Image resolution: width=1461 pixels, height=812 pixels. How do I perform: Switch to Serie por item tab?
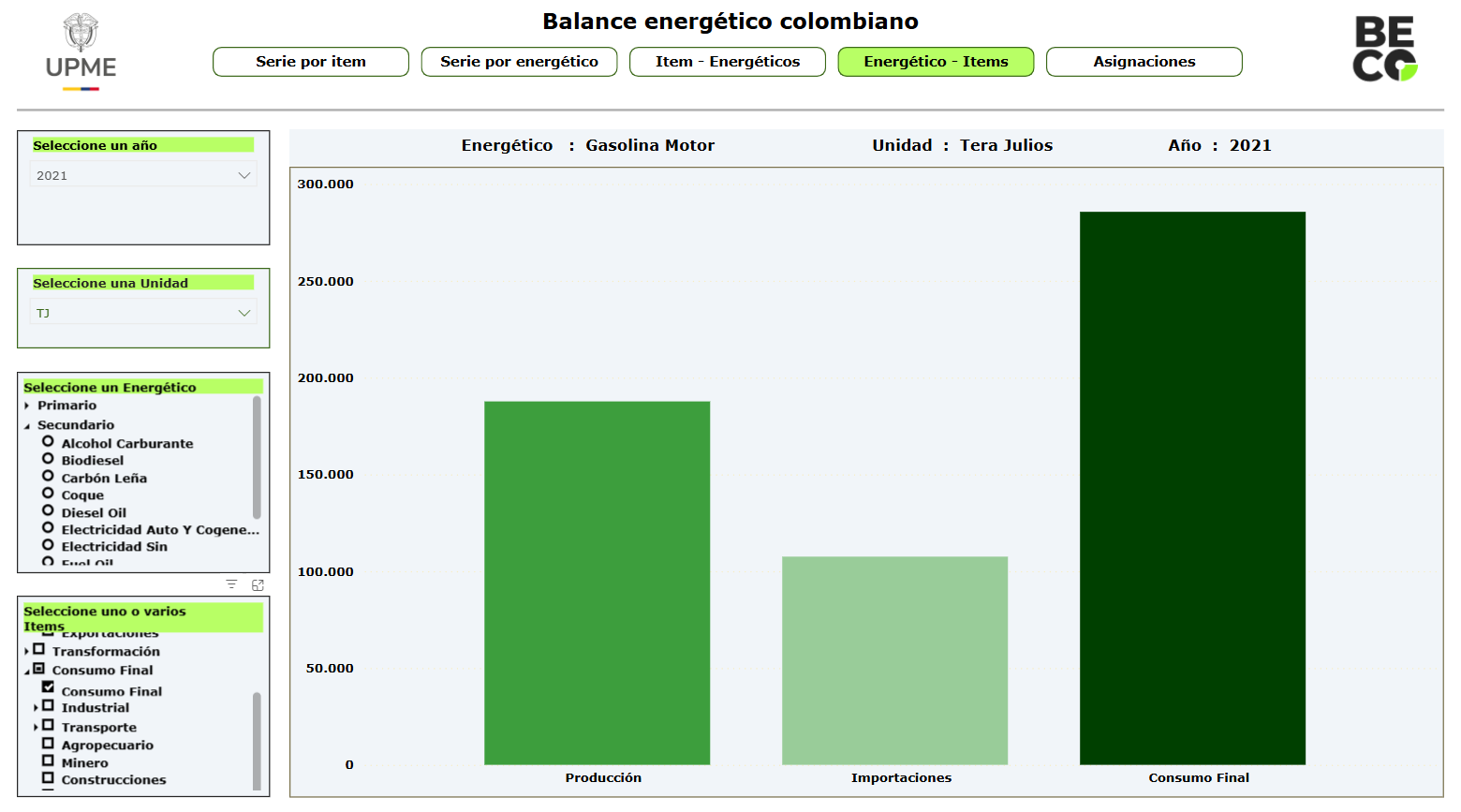[x=311, y=62]
